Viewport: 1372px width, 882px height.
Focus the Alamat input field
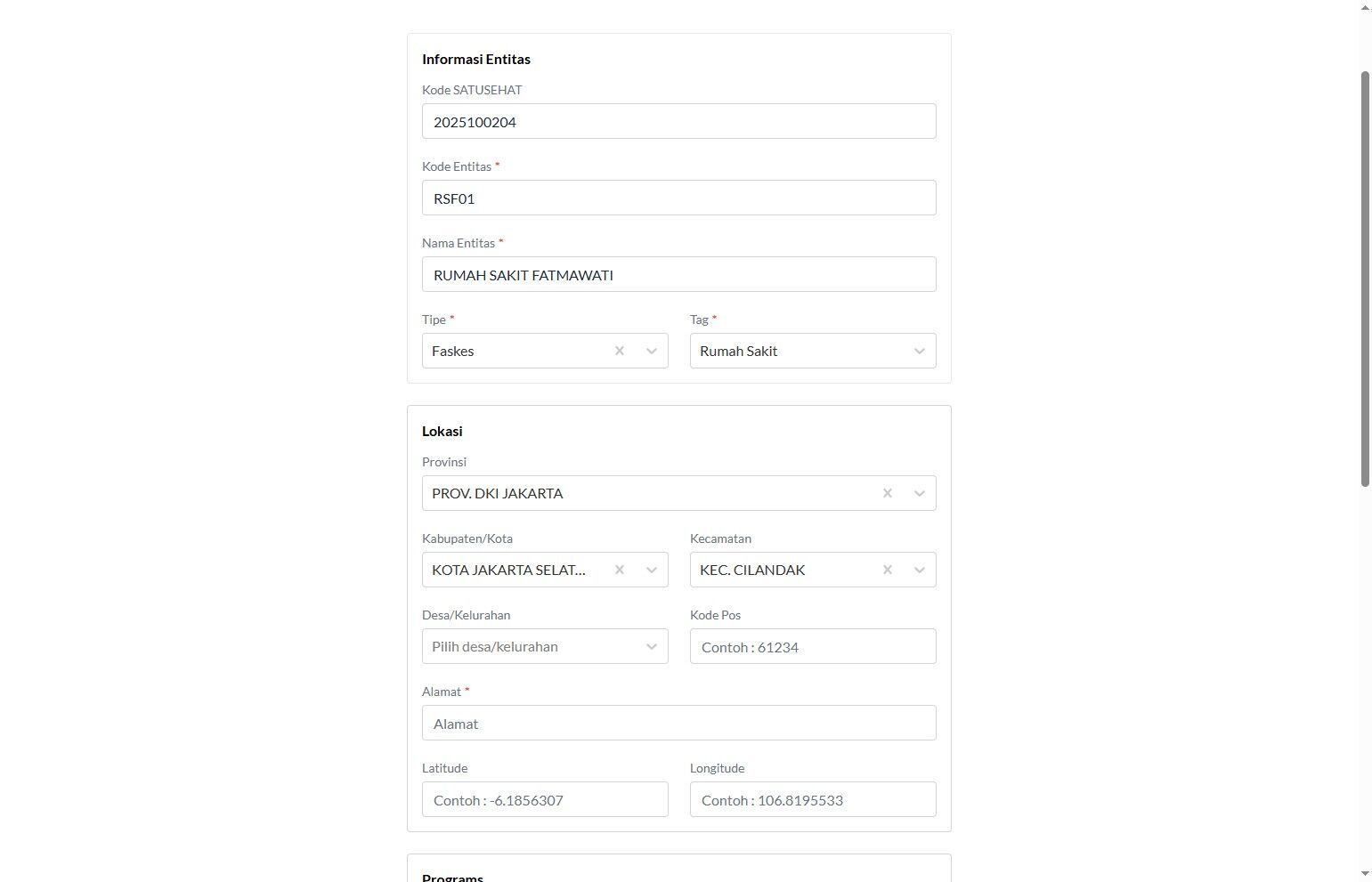(x=679, y=723)
